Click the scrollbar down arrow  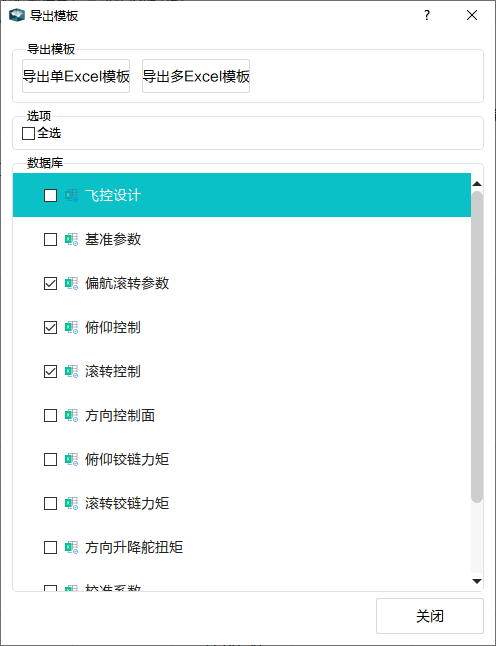[x=477, y=581]
